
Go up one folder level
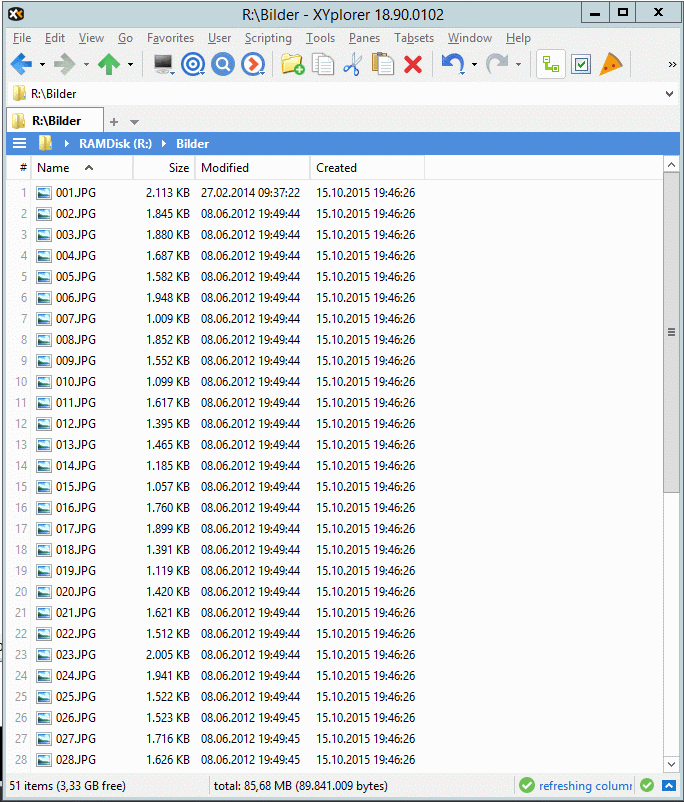tap(108, 65)
